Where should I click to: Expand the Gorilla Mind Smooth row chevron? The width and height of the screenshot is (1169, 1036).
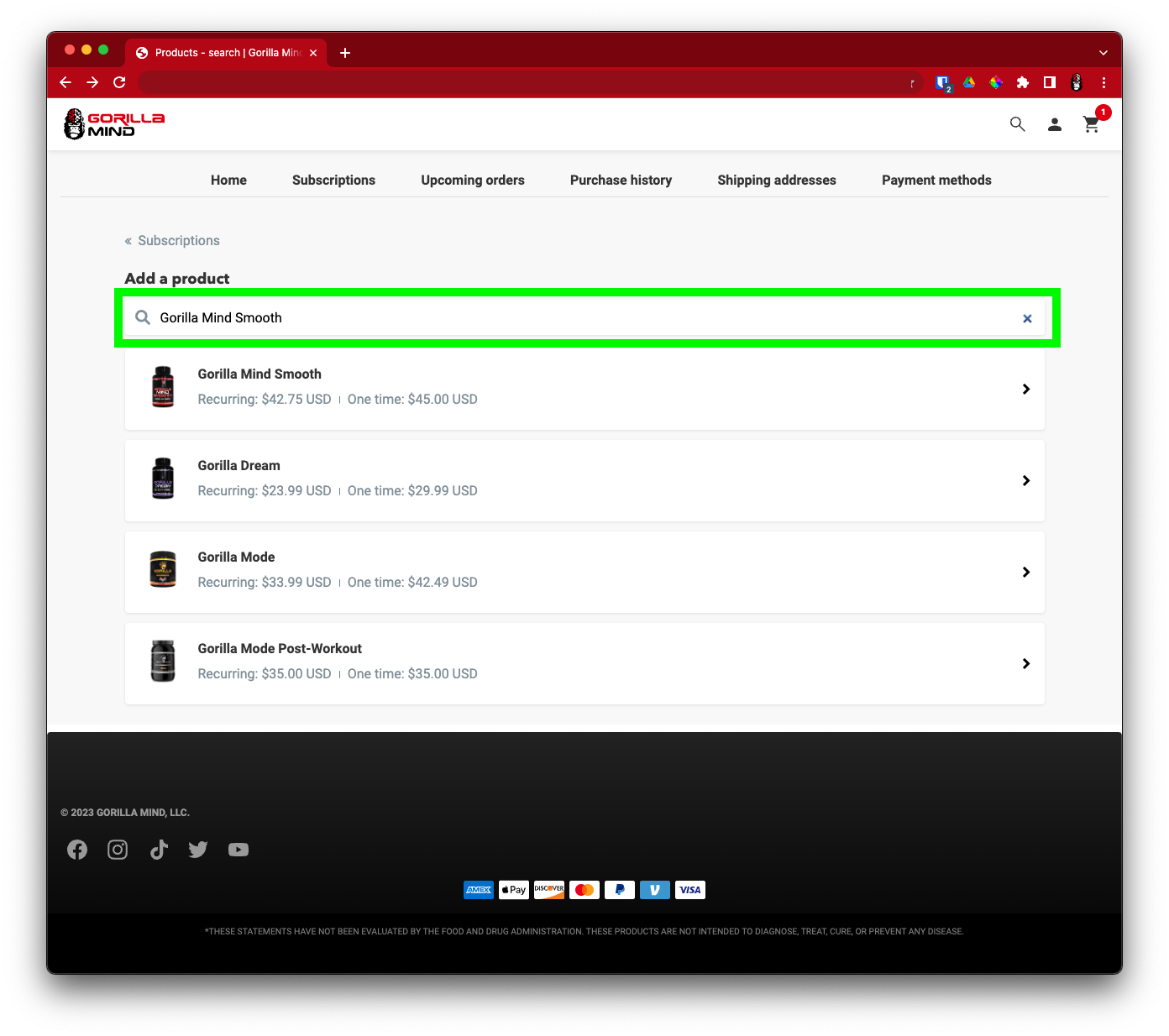coord(1025,389)
